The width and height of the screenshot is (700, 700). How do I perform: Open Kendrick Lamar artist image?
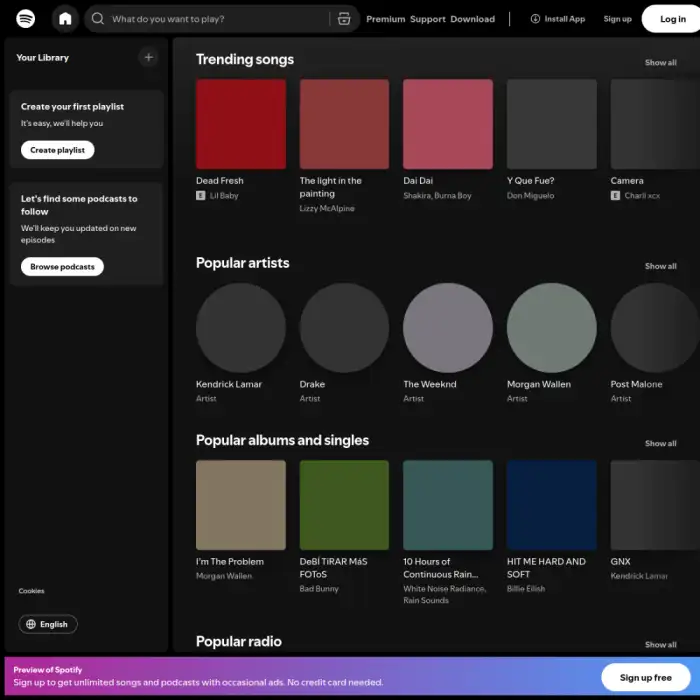pyautogui.click(x=241, y=328)
